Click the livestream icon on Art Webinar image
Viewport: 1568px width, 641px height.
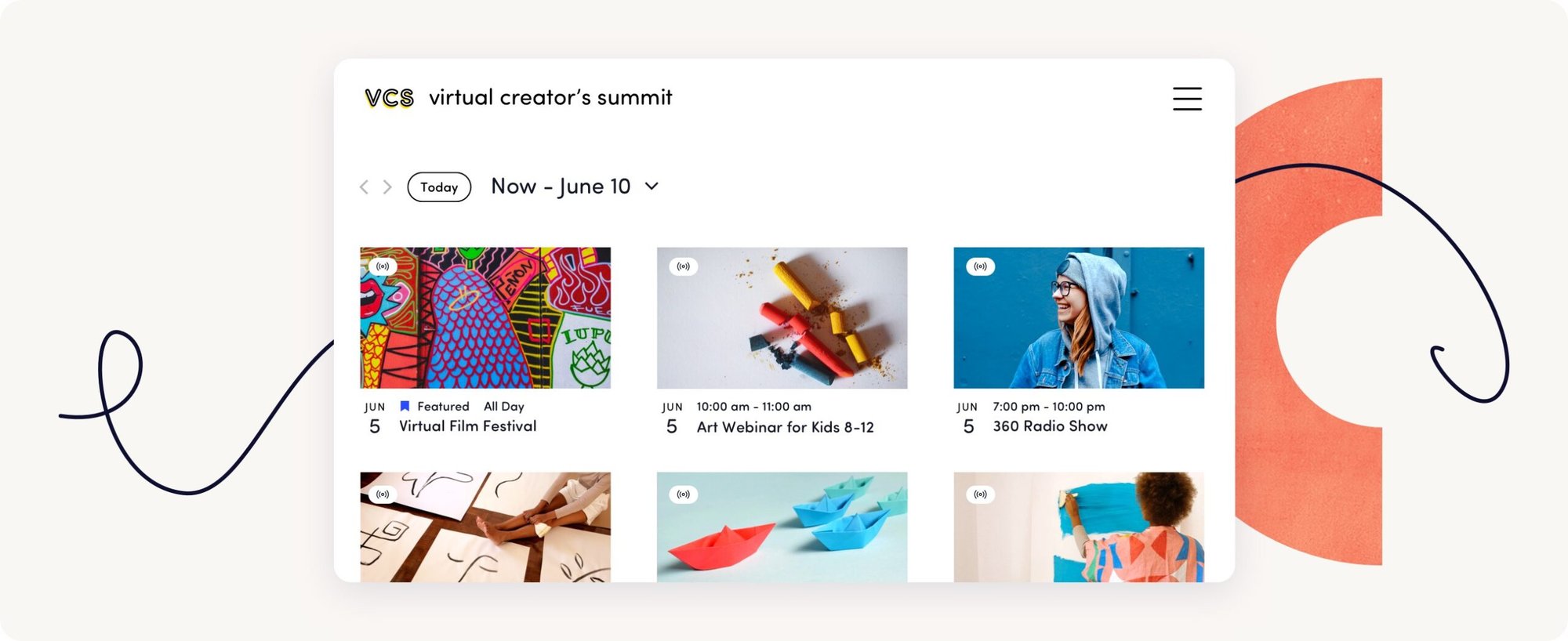pyautogui.click(x=683, y=266)
